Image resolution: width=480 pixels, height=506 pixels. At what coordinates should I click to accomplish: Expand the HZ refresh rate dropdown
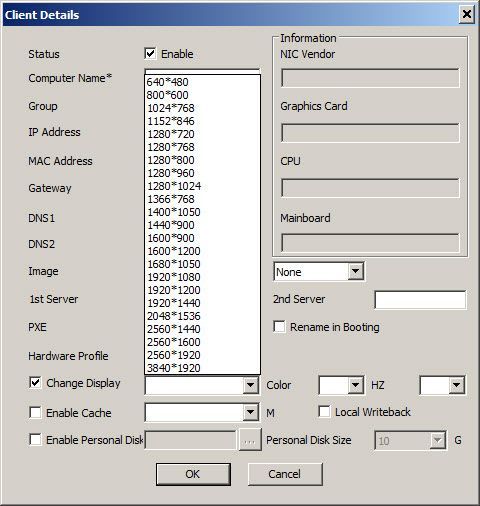point(457,385)
